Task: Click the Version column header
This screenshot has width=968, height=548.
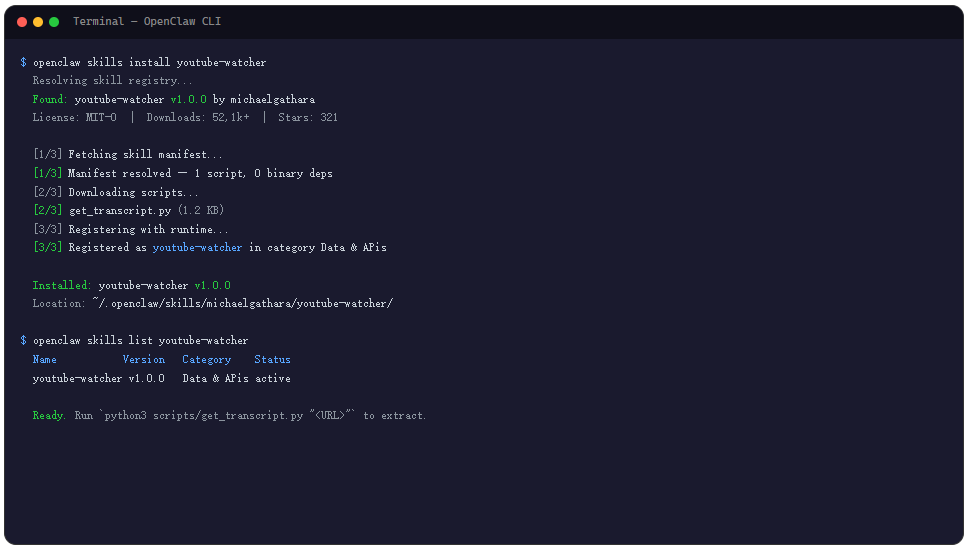Action: point(144,359)
